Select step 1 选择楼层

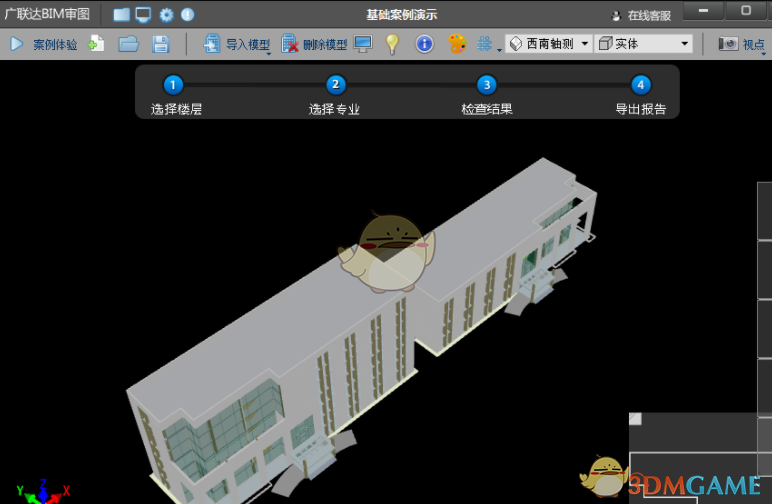click(175, 86)
